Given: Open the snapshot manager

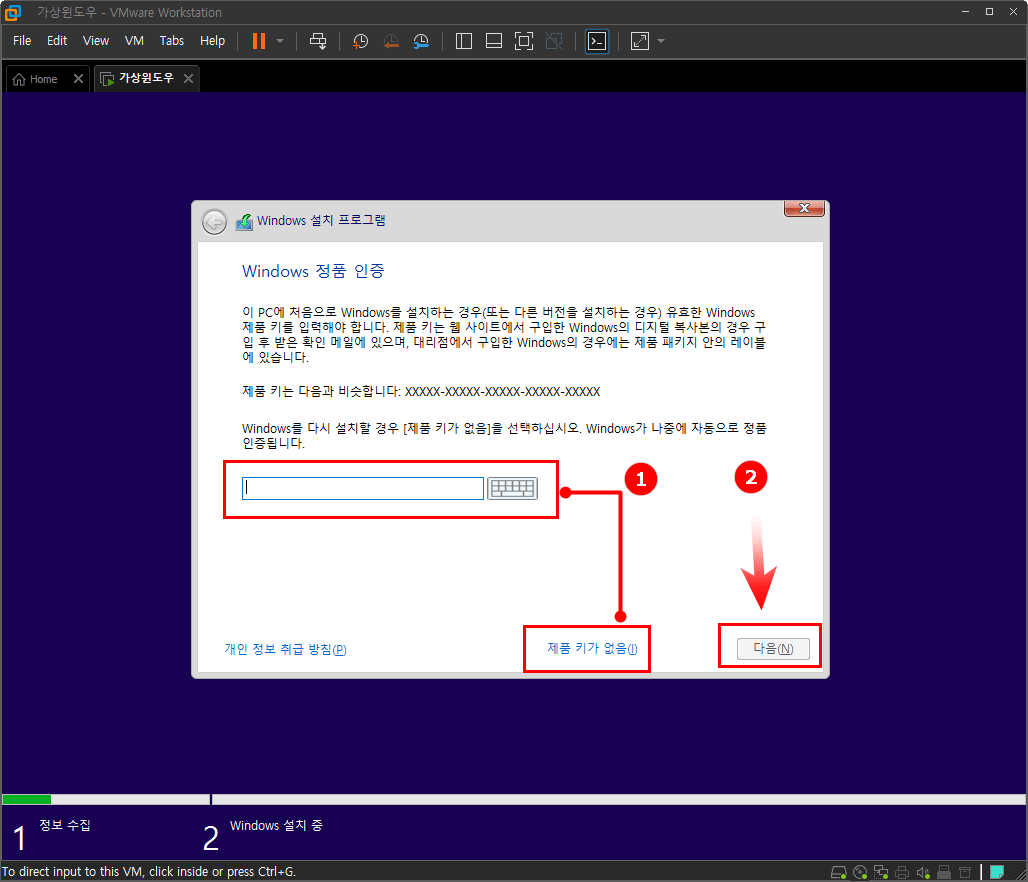Looking at the screenshot, I should (x=421, y=41).
